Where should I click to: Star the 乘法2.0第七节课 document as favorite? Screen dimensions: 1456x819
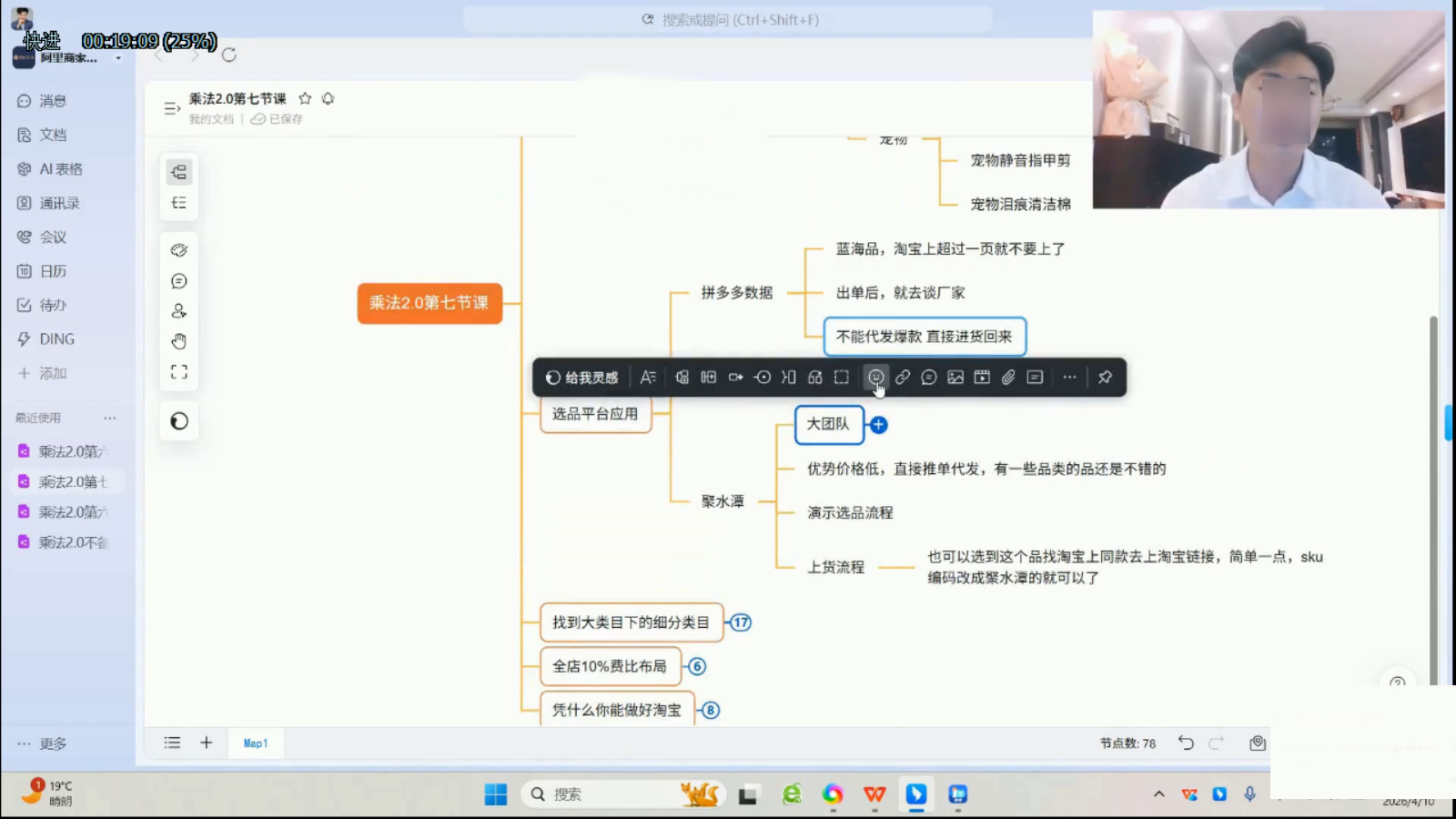coord(305,98)
